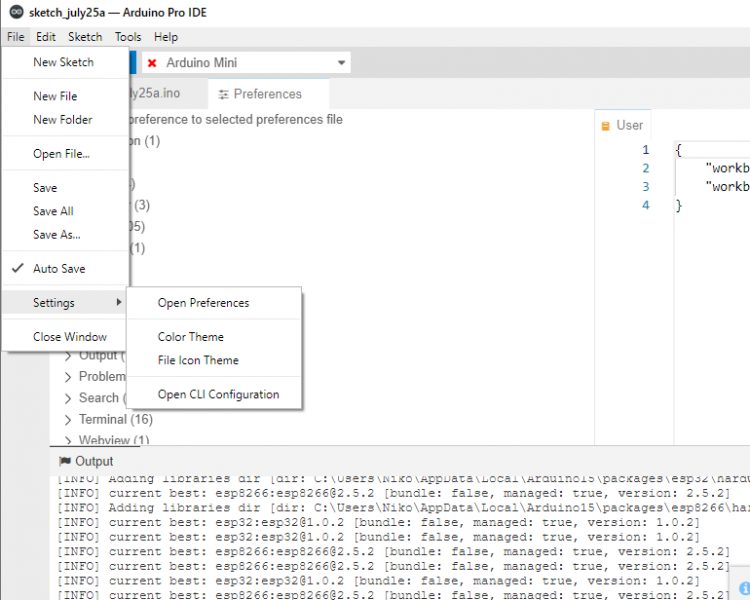Click the Arduino logo in the title bar
The width and height of the screenshot is (750, 600).
click(x=16, y=12)
